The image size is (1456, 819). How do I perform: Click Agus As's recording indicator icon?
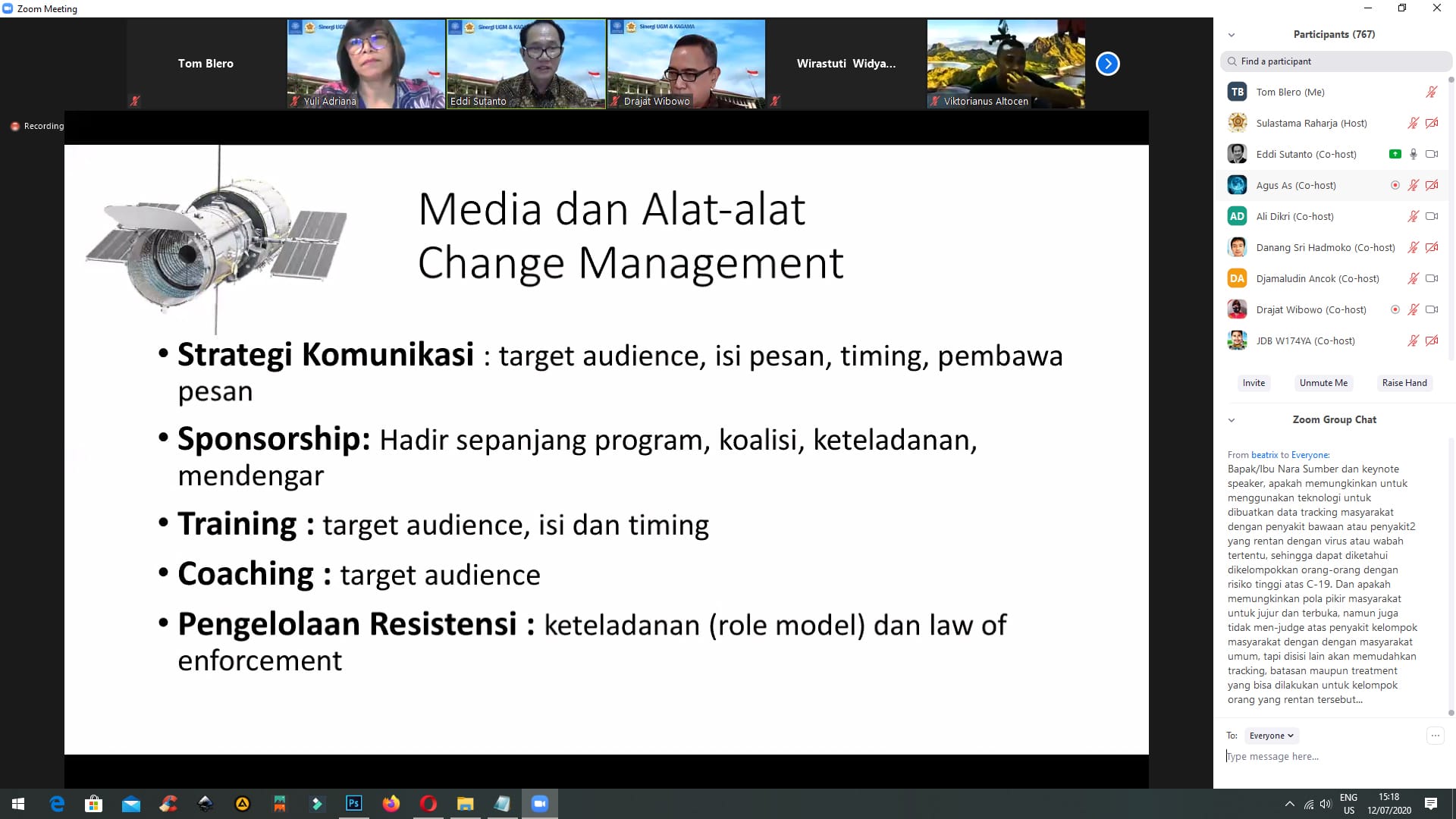tap(1395, 185)
